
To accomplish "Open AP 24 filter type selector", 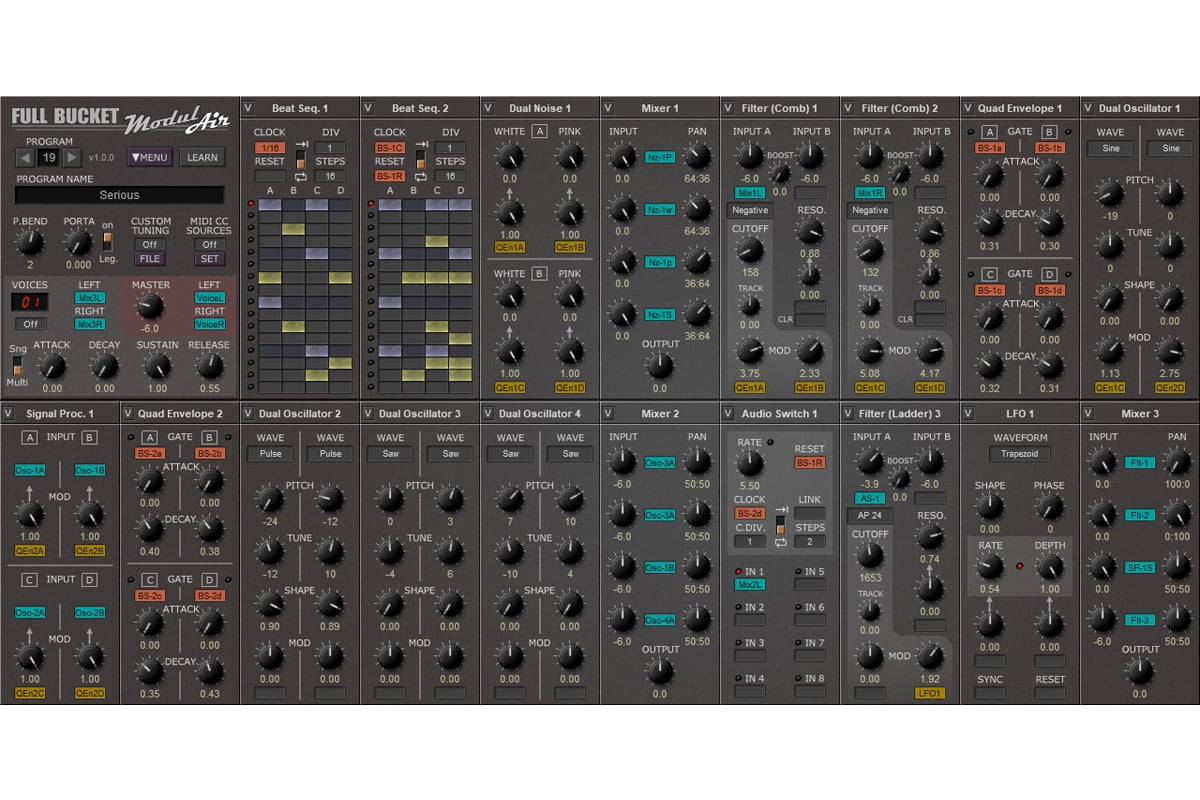I will pos(870,516).
